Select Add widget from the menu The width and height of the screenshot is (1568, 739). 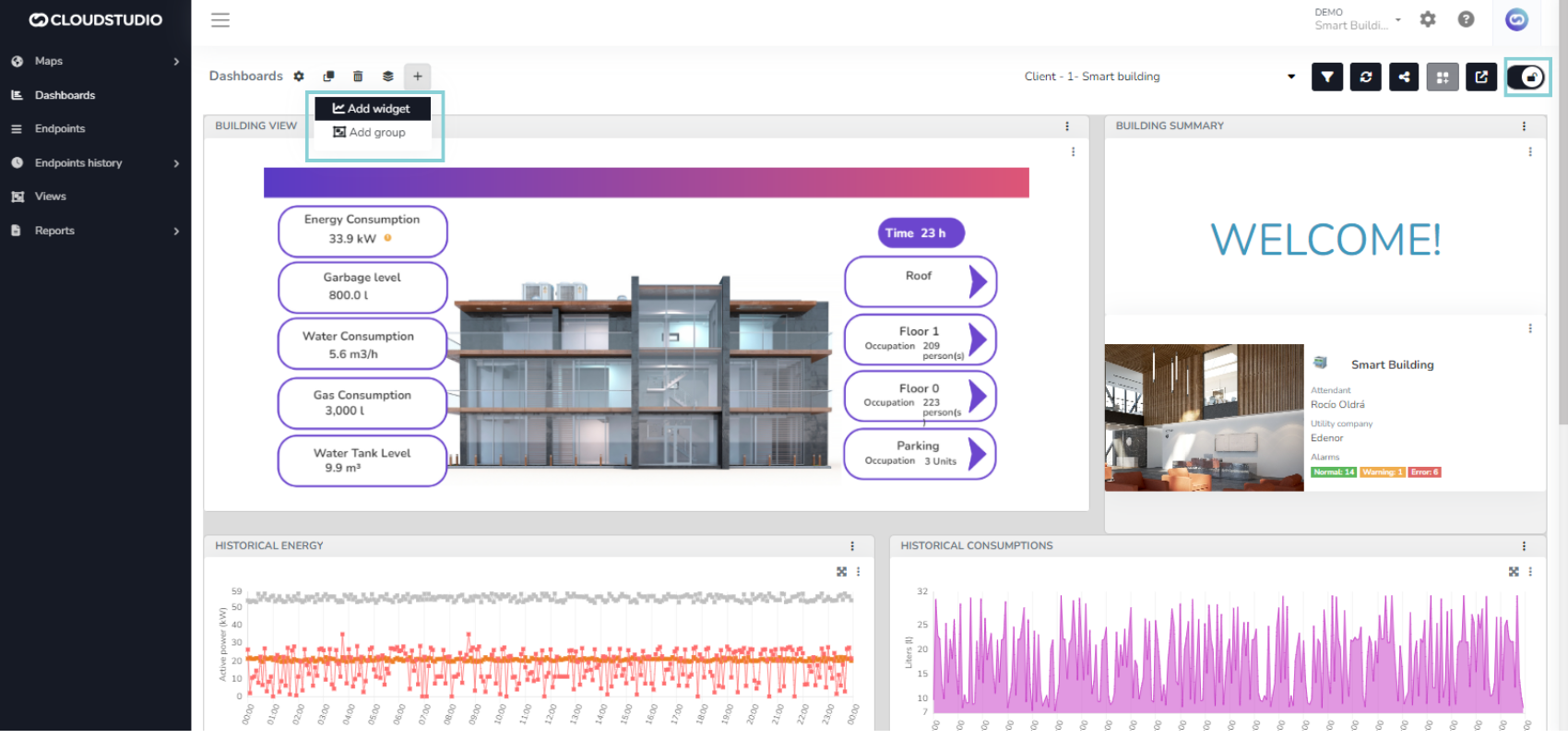click(372, 109)
